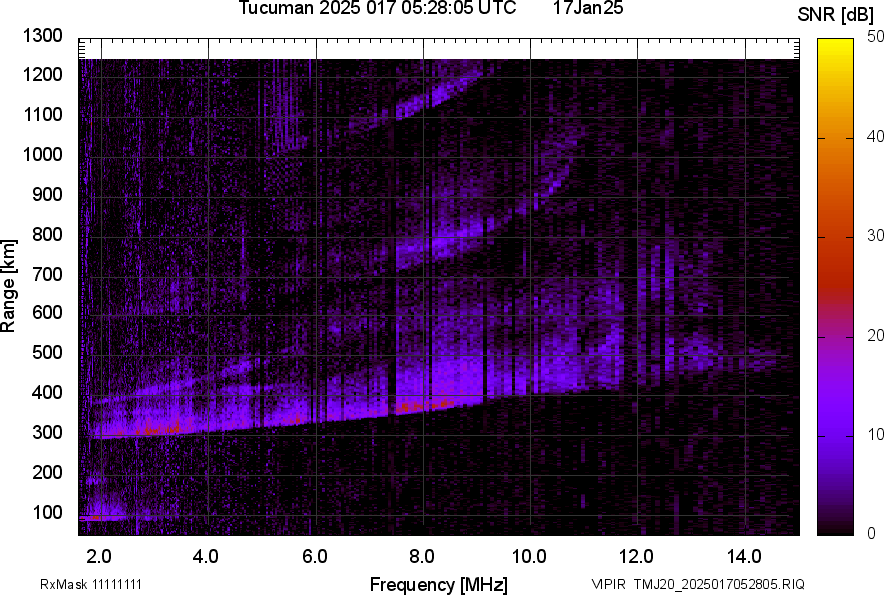Image resolution: width=884 pixels, height=595 pixels.
Task: Click the 'VIPIR' footer label
Action: pos(608,584)
